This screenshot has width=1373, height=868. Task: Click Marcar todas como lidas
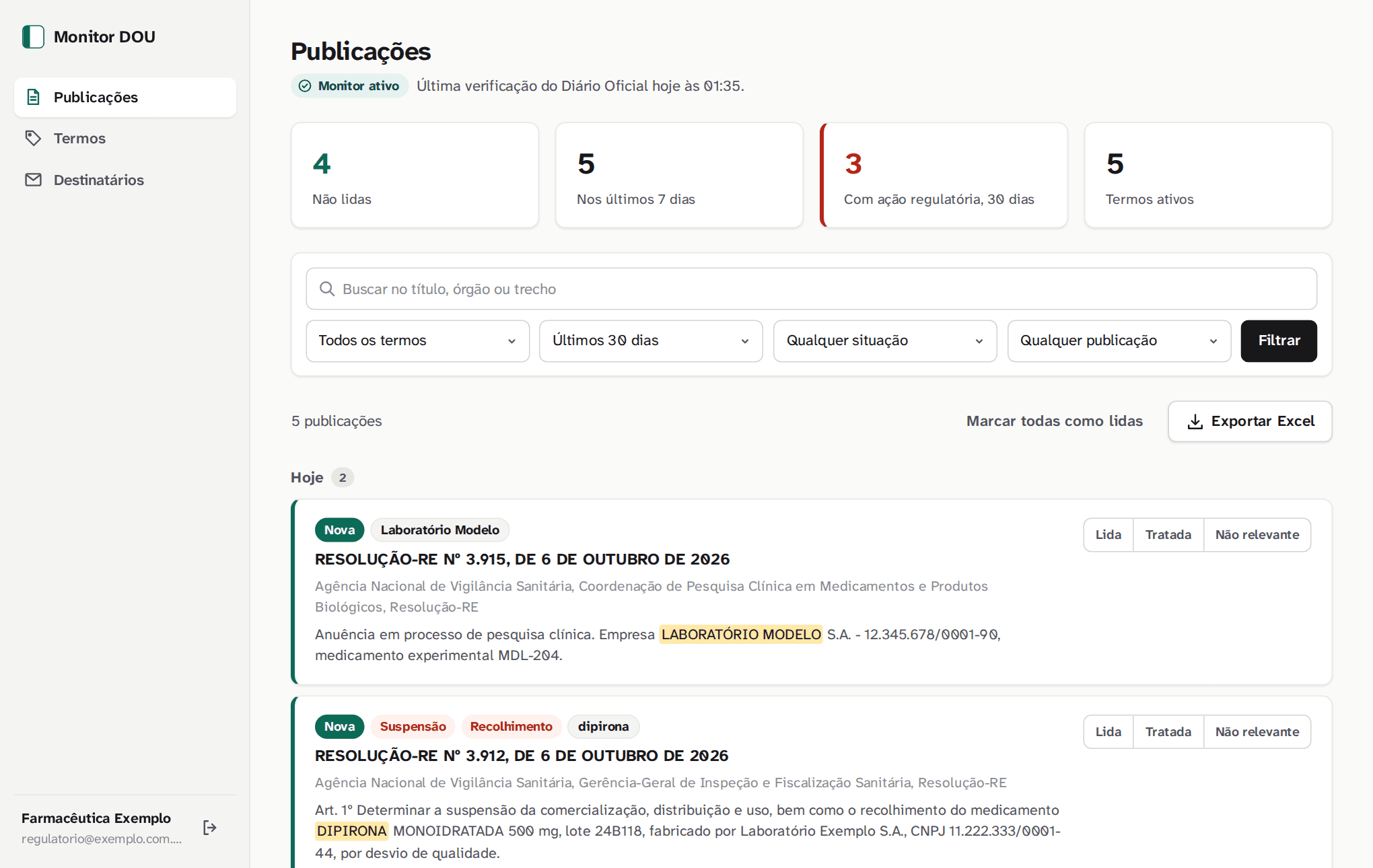point(1054,421)
